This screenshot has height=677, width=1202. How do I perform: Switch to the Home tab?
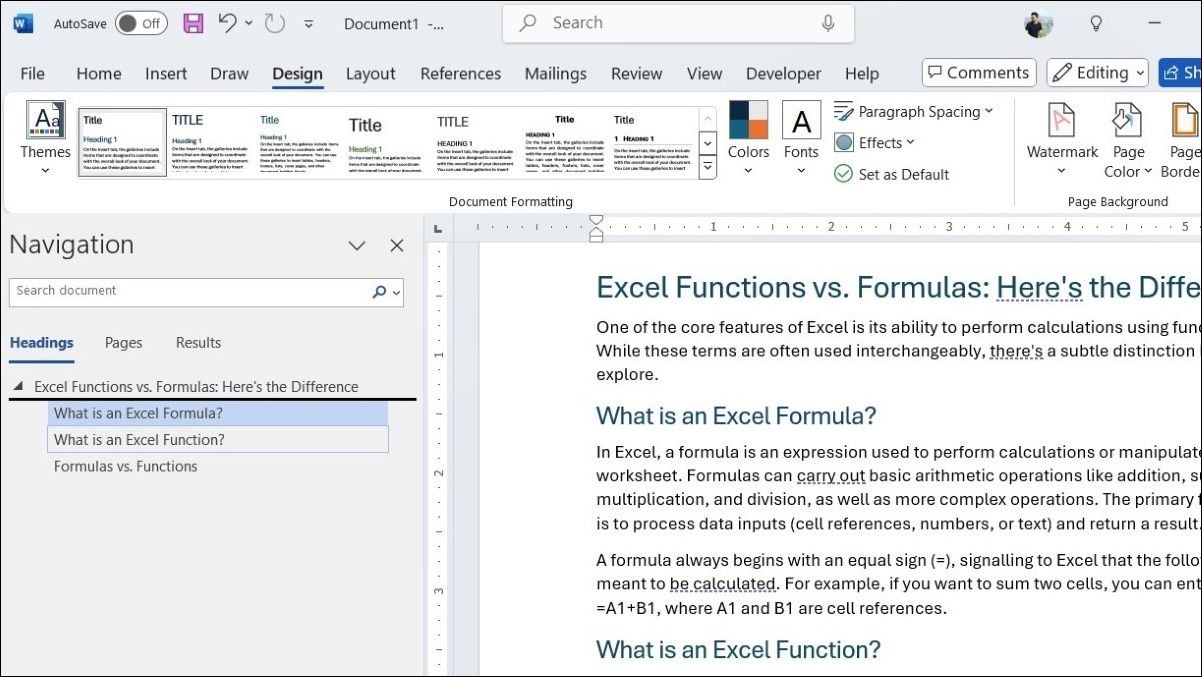(x=99, y=73)
